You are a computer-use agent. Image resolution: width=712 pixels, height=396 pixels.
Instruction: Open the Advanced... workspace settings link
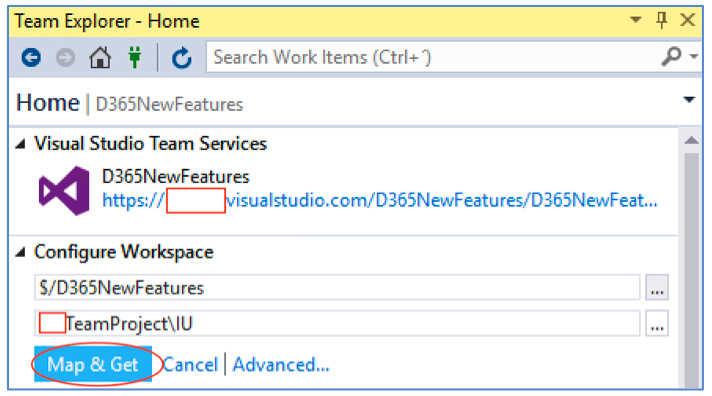(281, 365)
